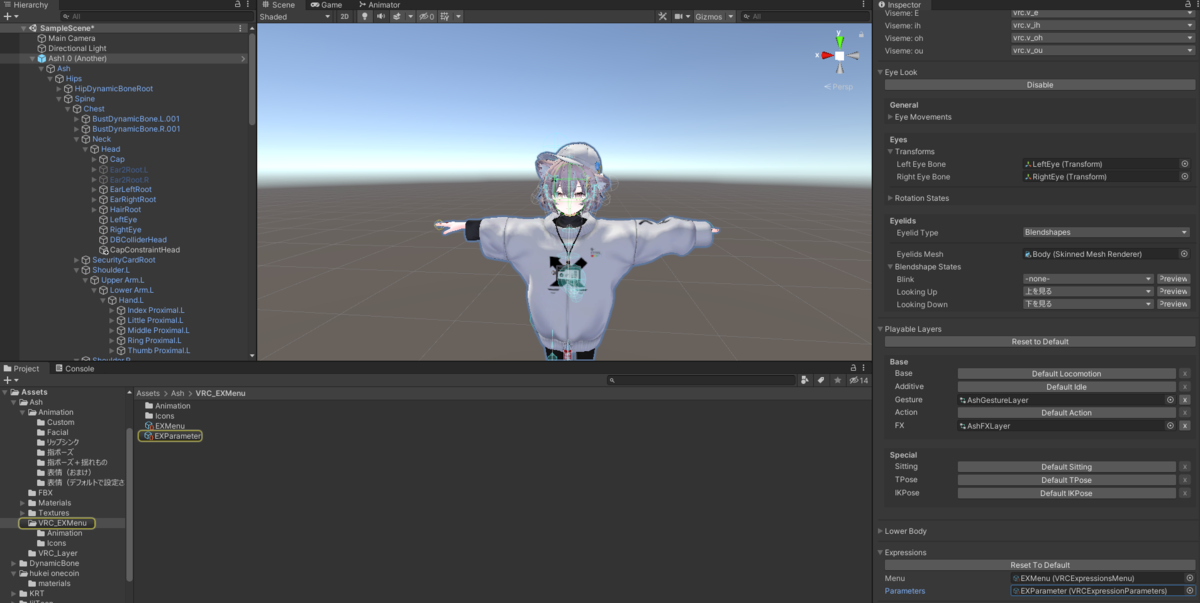Toggle scene lighting bulb icon
Image resolution: width=1200 pixels, height=603 pixels.
pyautogui.click(x=365, y=17)
